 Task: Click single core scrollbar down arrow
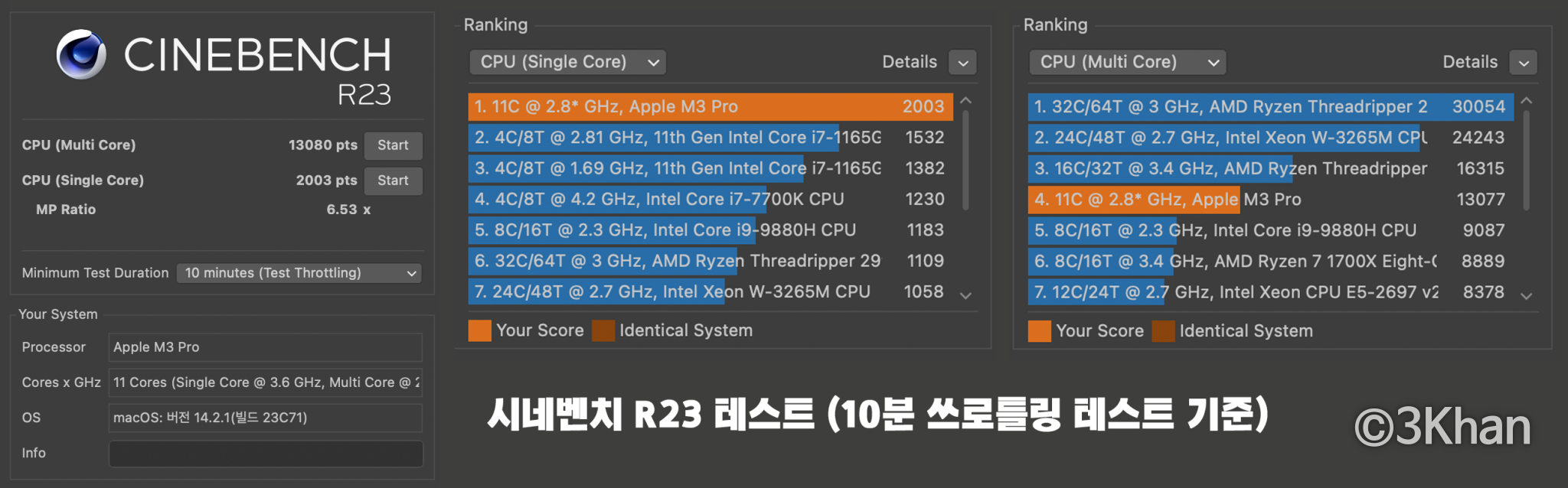tap(966, 296)
